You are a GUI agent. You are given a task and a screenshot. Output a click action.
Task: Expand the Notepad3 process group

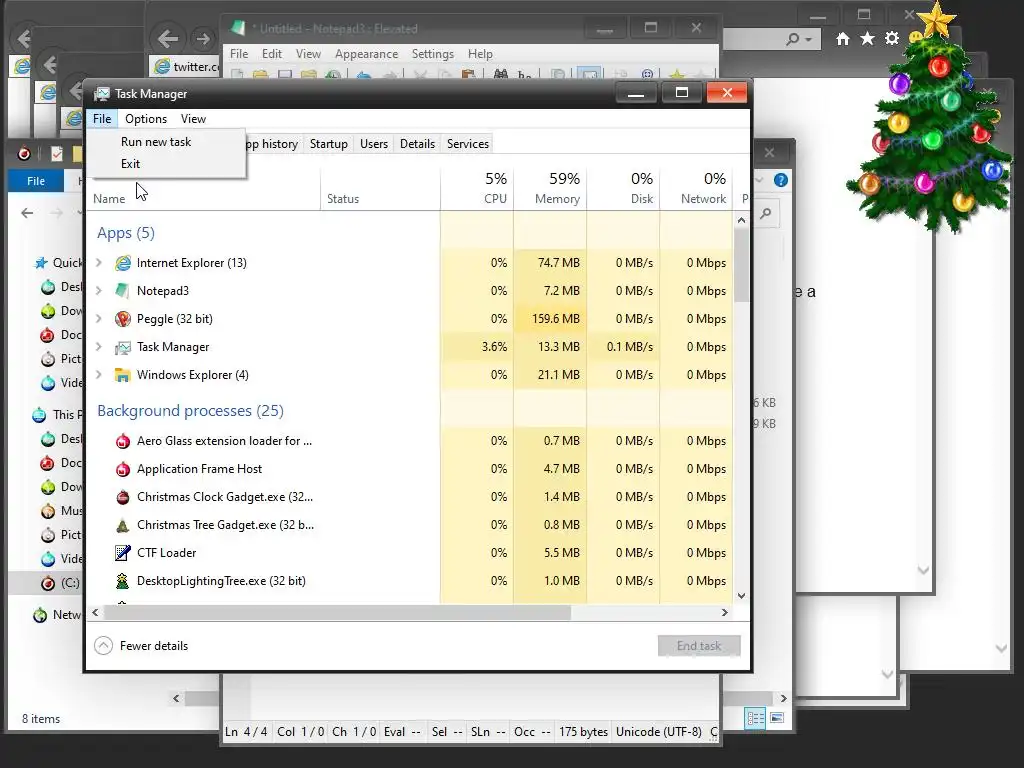(99, 291)
